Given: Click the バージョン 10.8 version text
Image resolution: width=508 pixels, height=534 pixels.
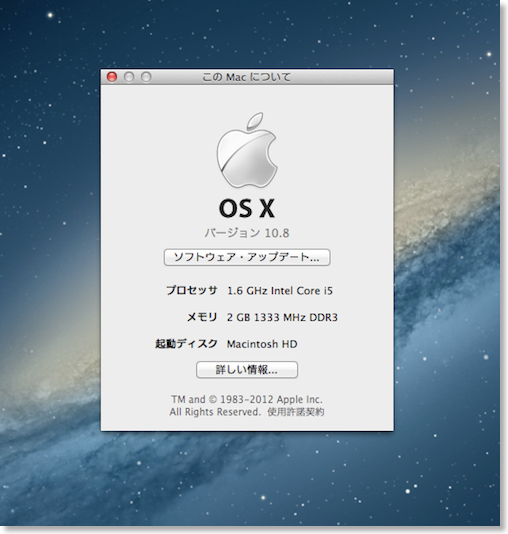Looking at the screenshot, I should [247, 233].
